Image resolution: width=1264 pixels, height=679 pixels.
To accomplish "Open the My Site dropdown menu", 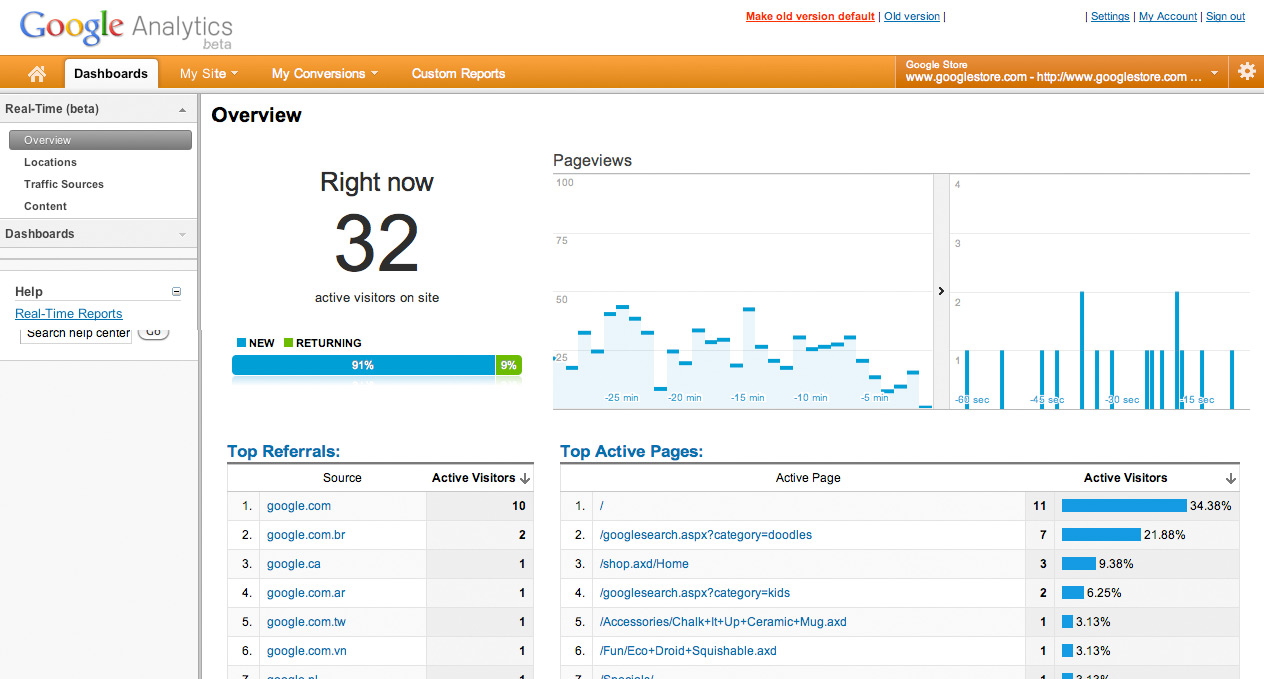I will (x=209, y=73).
